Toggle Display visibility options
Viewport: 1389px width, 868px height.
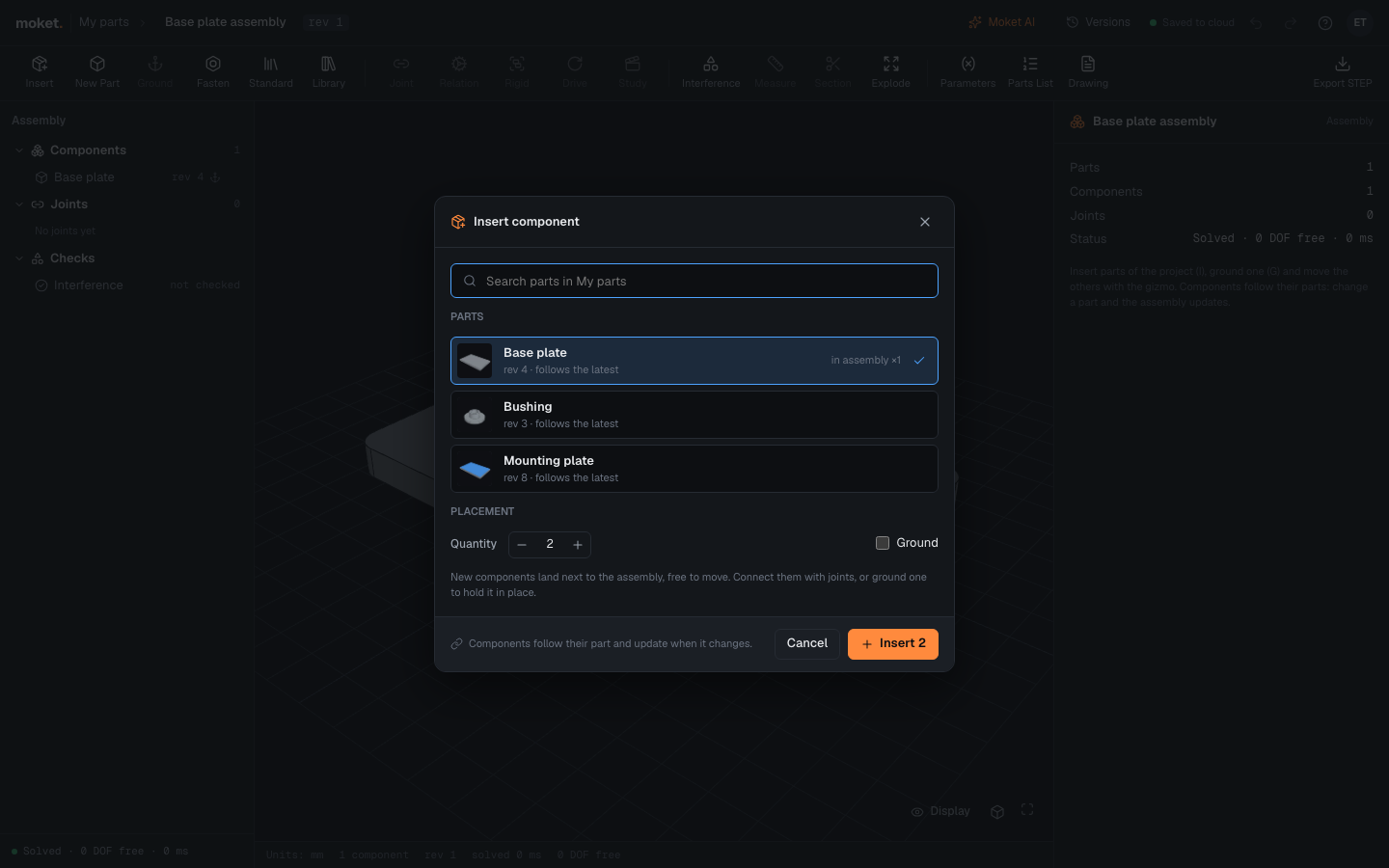(x=940, y=811)
